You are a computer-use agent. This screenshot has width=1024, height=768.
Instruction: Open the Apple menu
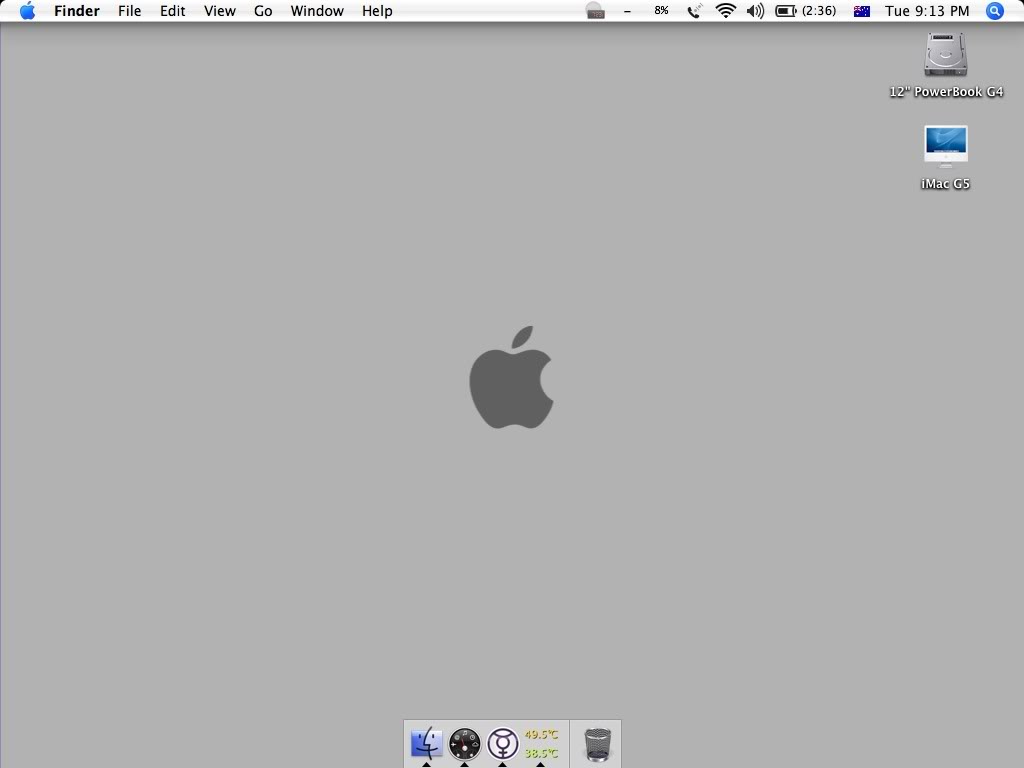point(27,10)
